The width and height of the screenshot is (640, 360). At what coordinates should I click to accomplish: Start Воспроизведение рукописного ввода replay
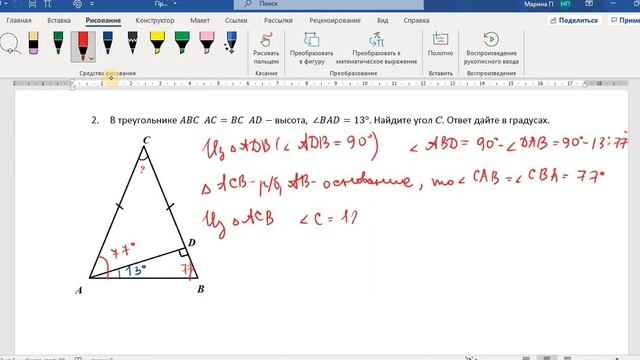491,49
